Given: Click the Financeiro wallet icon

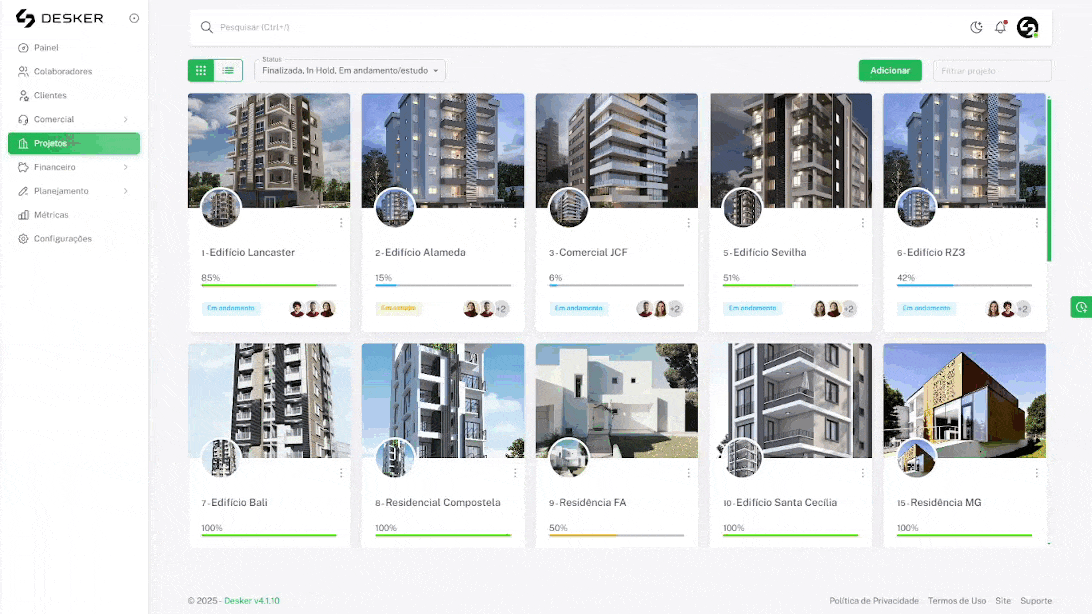Looking at the screenshot, I should tap(23, 167).
